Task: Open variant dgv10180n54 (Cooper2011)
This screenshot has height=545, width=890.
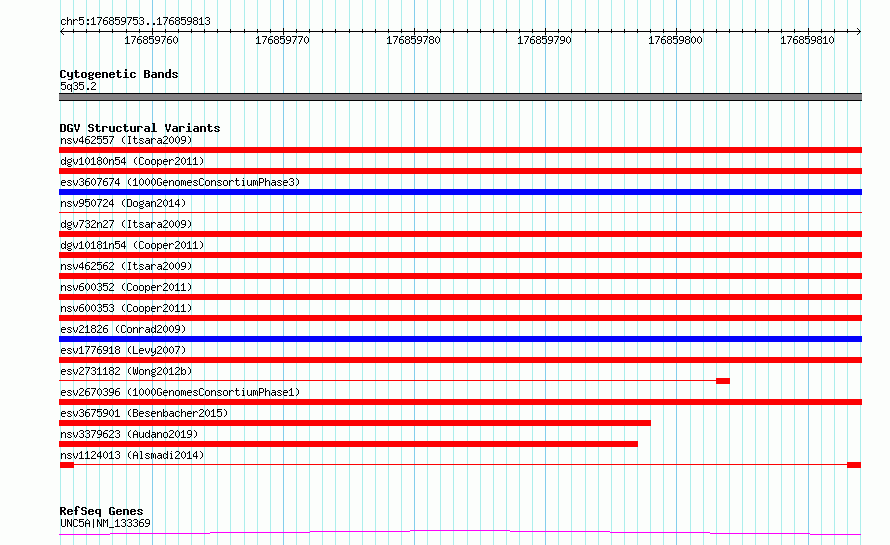Action: 132,161
